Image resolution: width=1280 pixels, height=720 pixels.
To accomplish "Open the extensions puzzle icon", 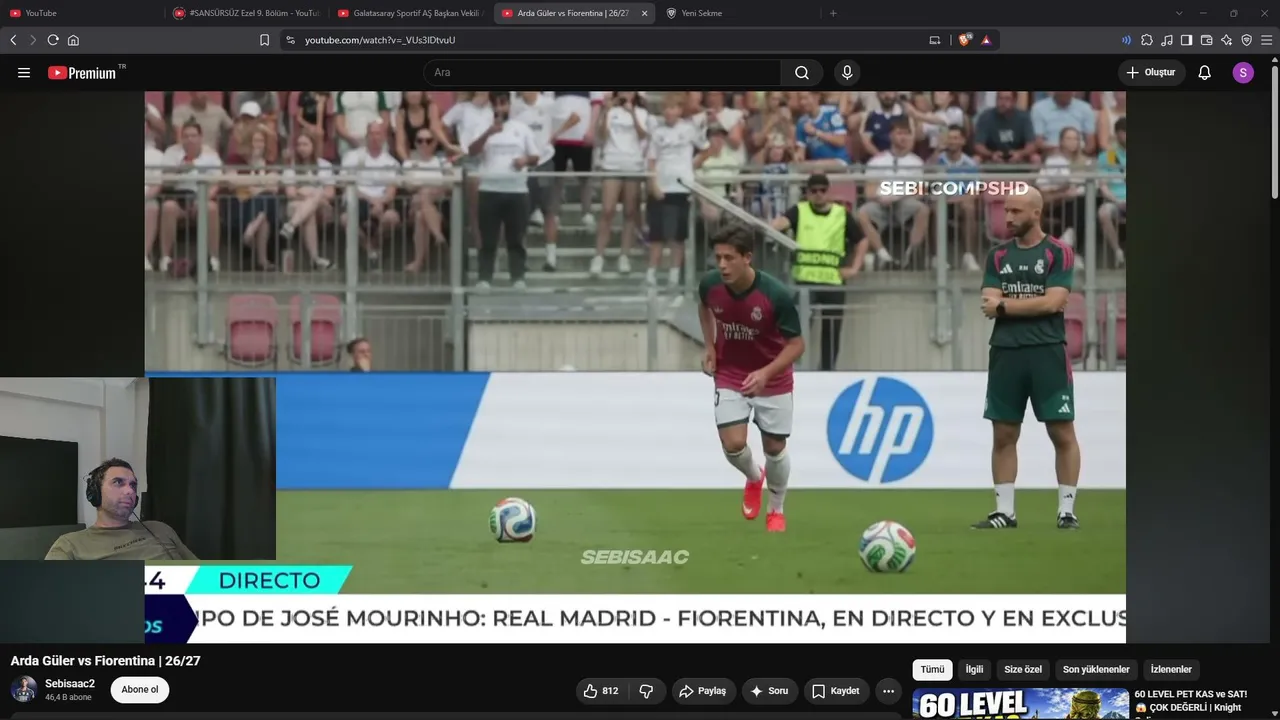I will 1147,40.
